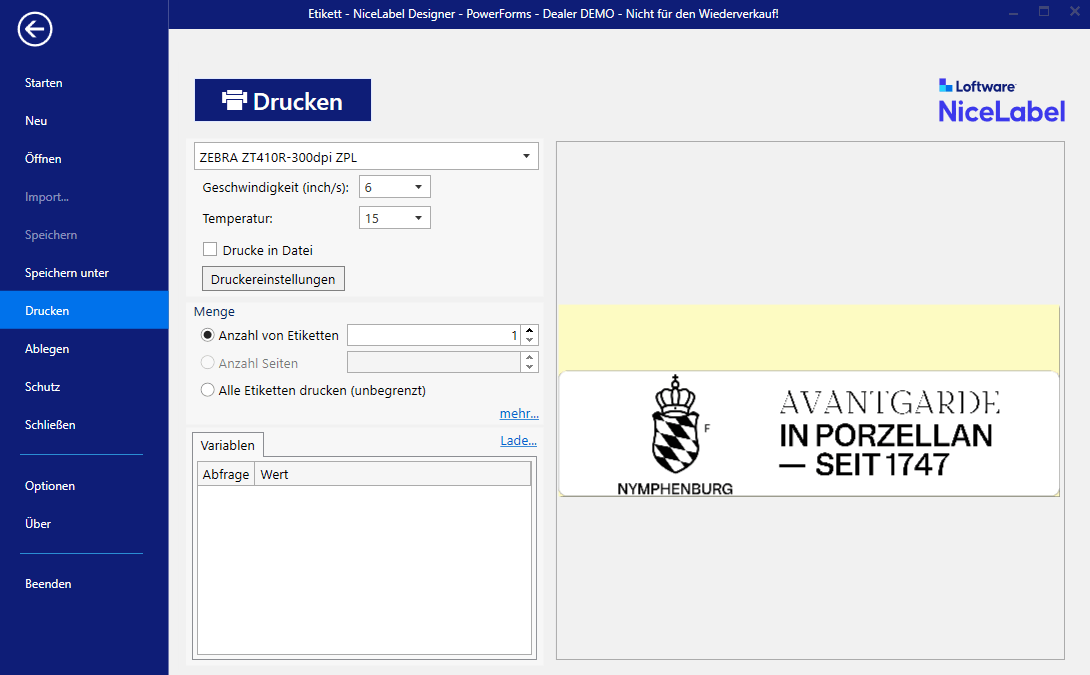Click the Loftware NiceLabel logo
Screen dimensions: 1090x675
[x=1001, y=101]
